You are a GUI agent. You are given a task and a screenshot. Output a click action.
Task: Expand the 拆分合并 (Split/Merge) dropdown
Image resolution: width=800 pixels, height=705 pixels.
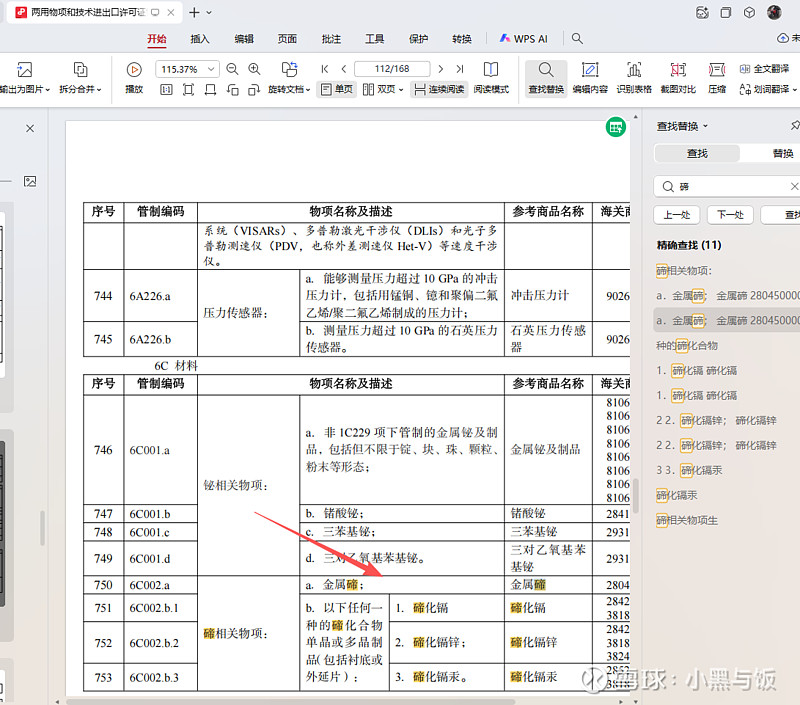coord(81,89)
